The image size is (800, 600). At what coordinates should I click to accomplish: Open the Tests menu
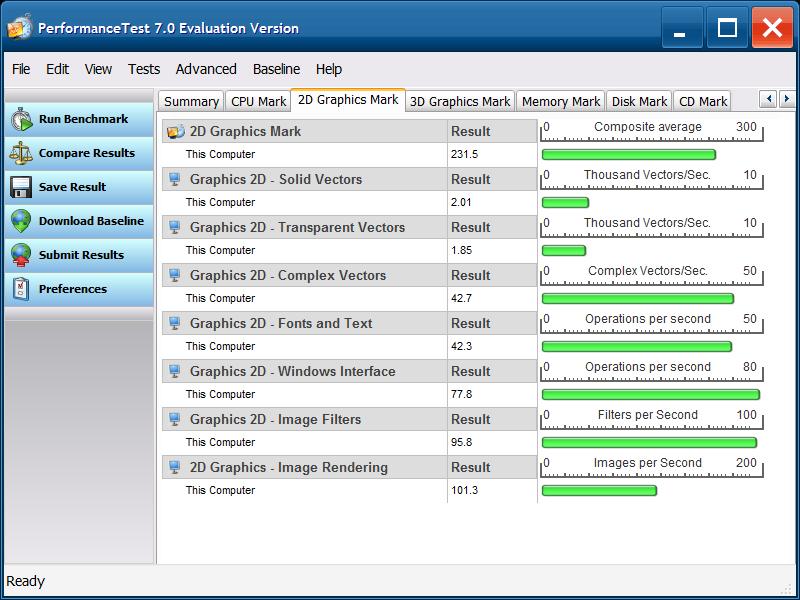[144, 69]
